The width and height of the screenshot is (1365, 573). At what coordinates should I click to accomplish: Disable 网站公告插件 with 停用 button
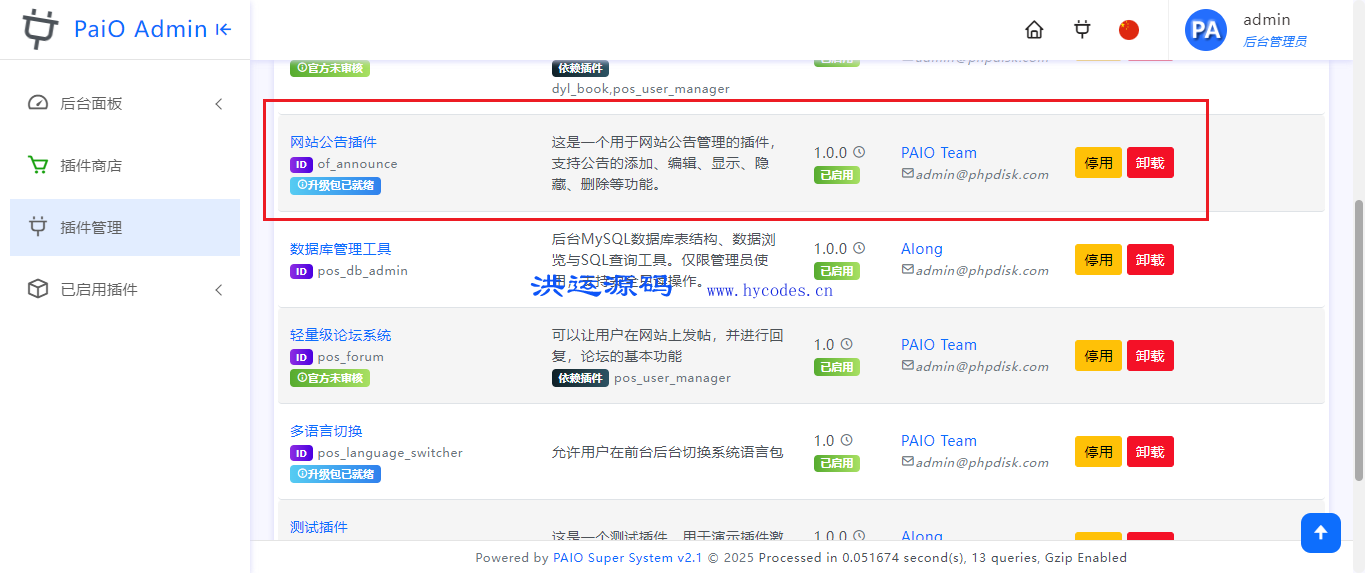click(1098, 163)
